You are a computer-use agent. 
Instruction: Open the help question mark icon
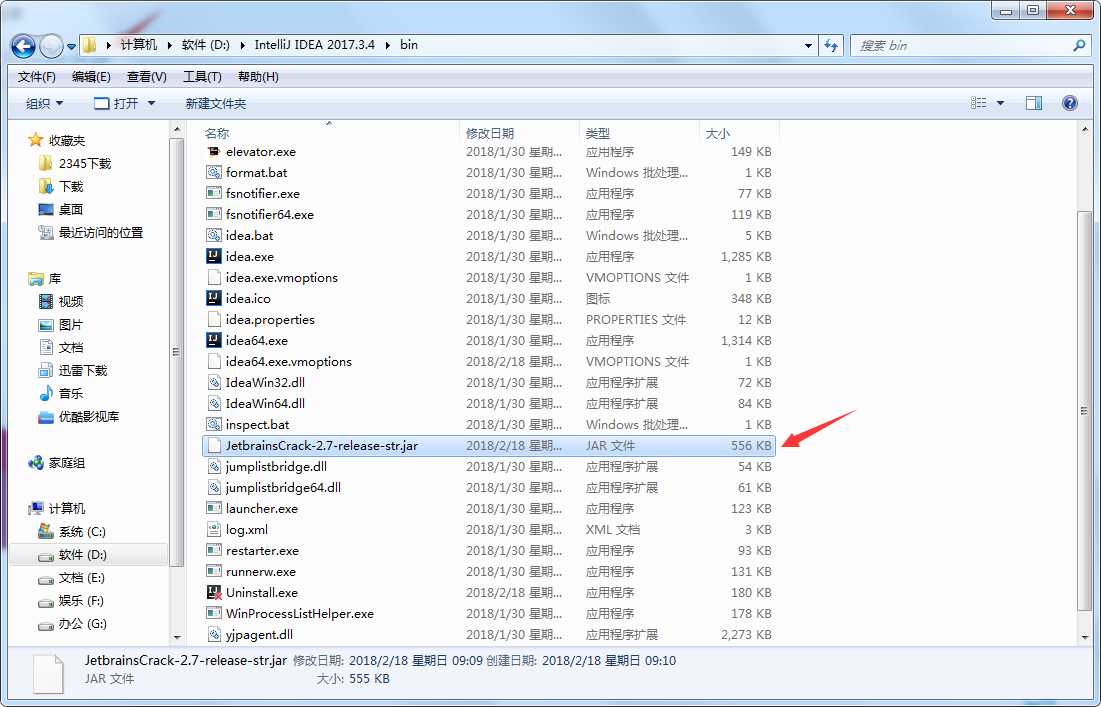(x=1069, y=103)
